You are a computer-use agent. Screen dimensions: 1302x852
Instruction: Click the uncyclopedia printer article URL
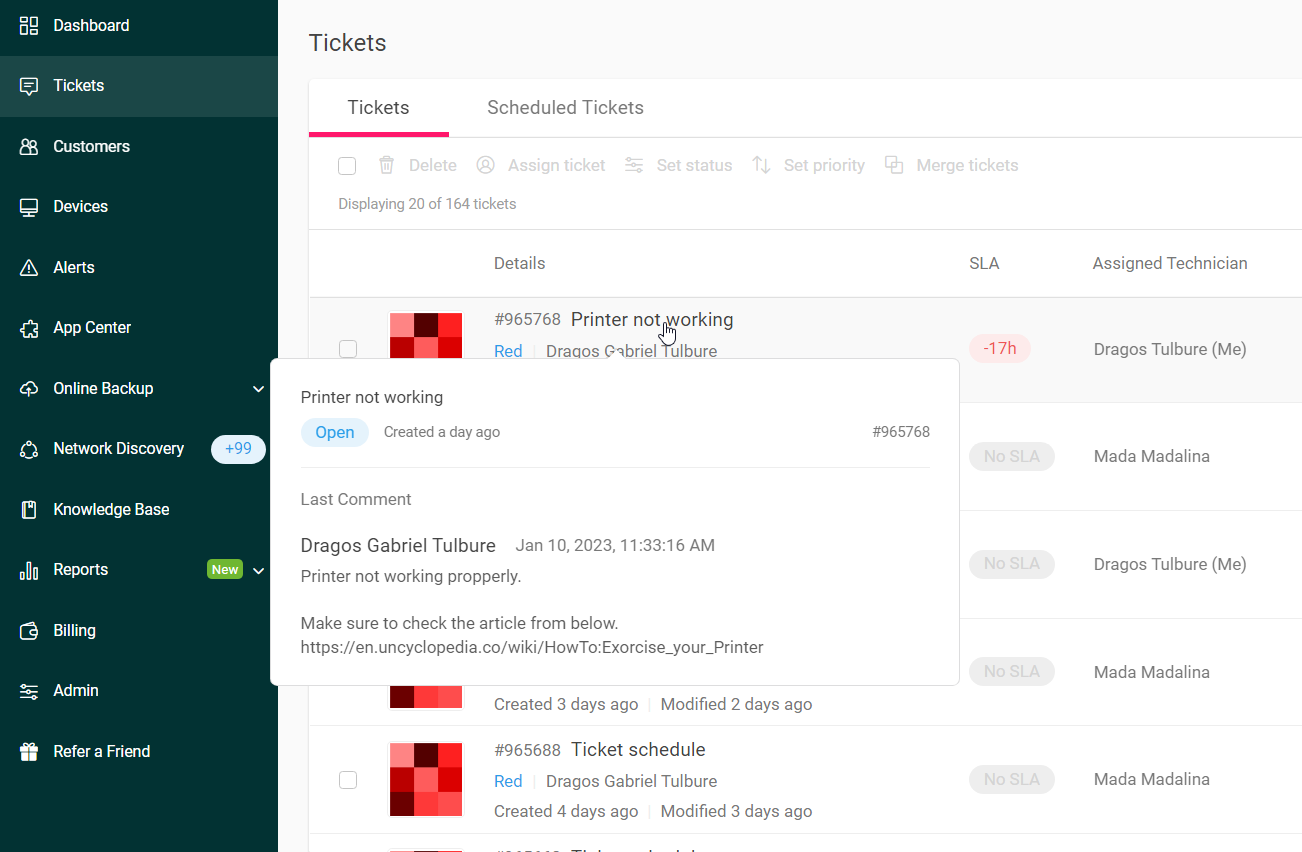532,647
